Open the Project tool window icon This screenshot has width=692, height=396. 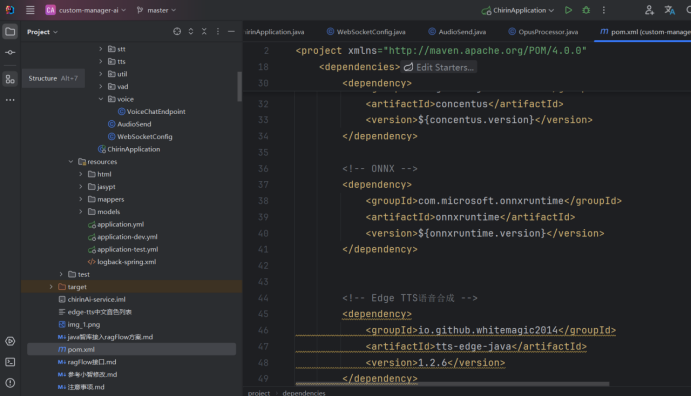[x=10, y=32]
